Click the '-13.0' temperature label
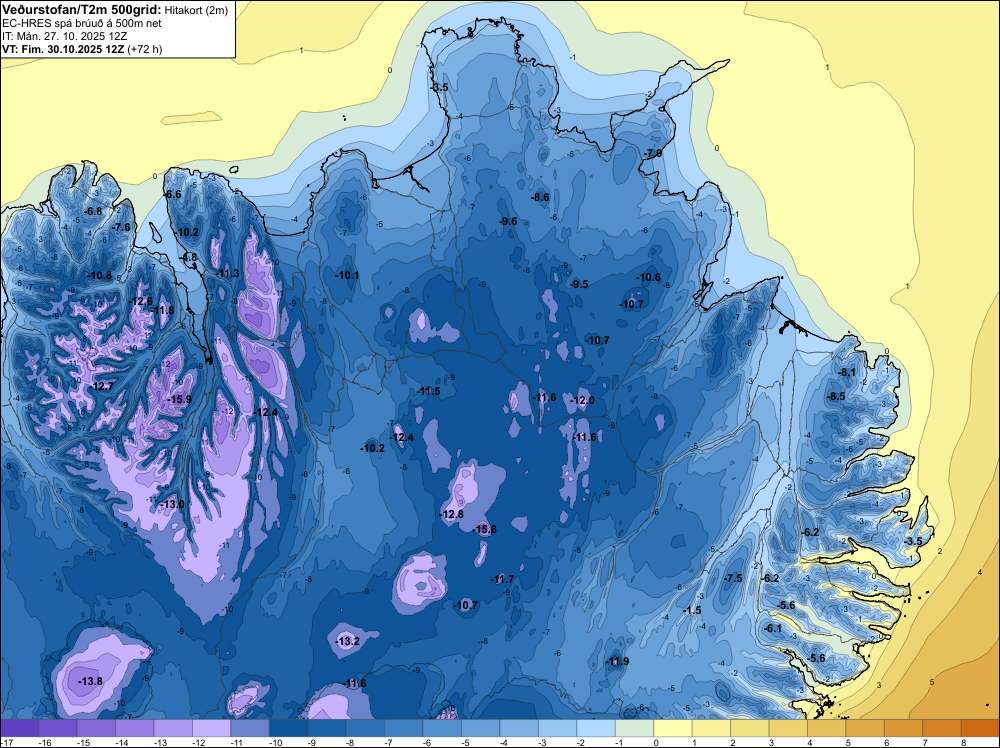1000x748 pixels. (172, 504)
